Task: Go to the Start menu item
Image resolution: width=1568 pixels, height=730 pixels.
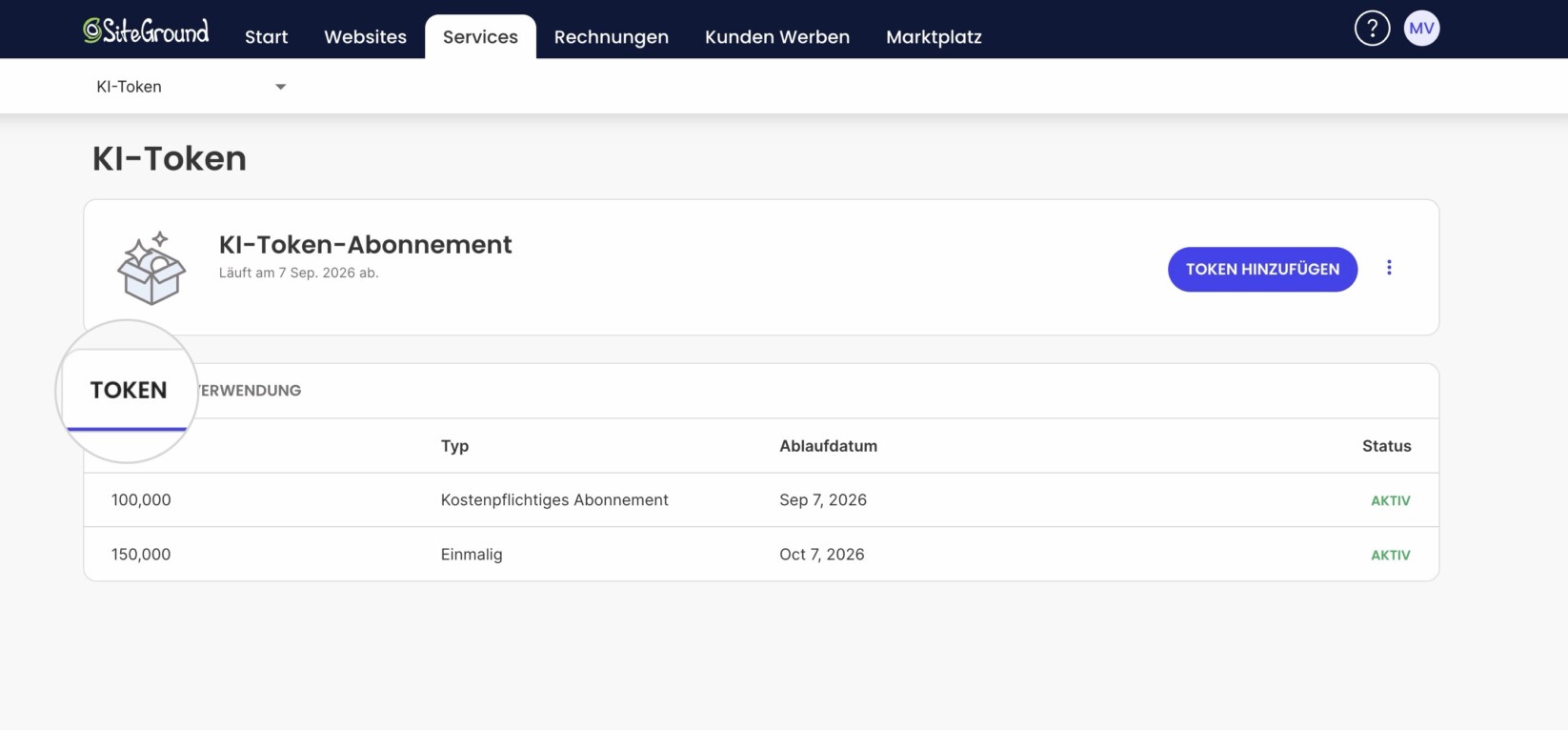Action: pyautogui.click(x=266, y=37)
